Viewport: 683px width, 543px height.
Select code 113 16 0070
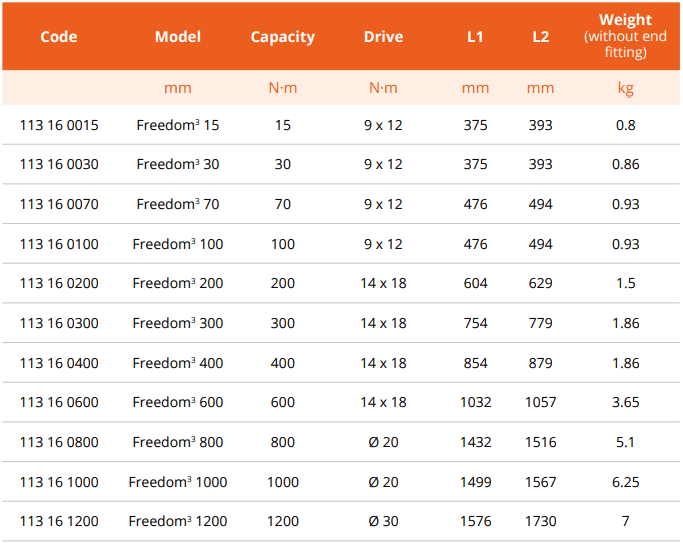(x=59, y=204)
